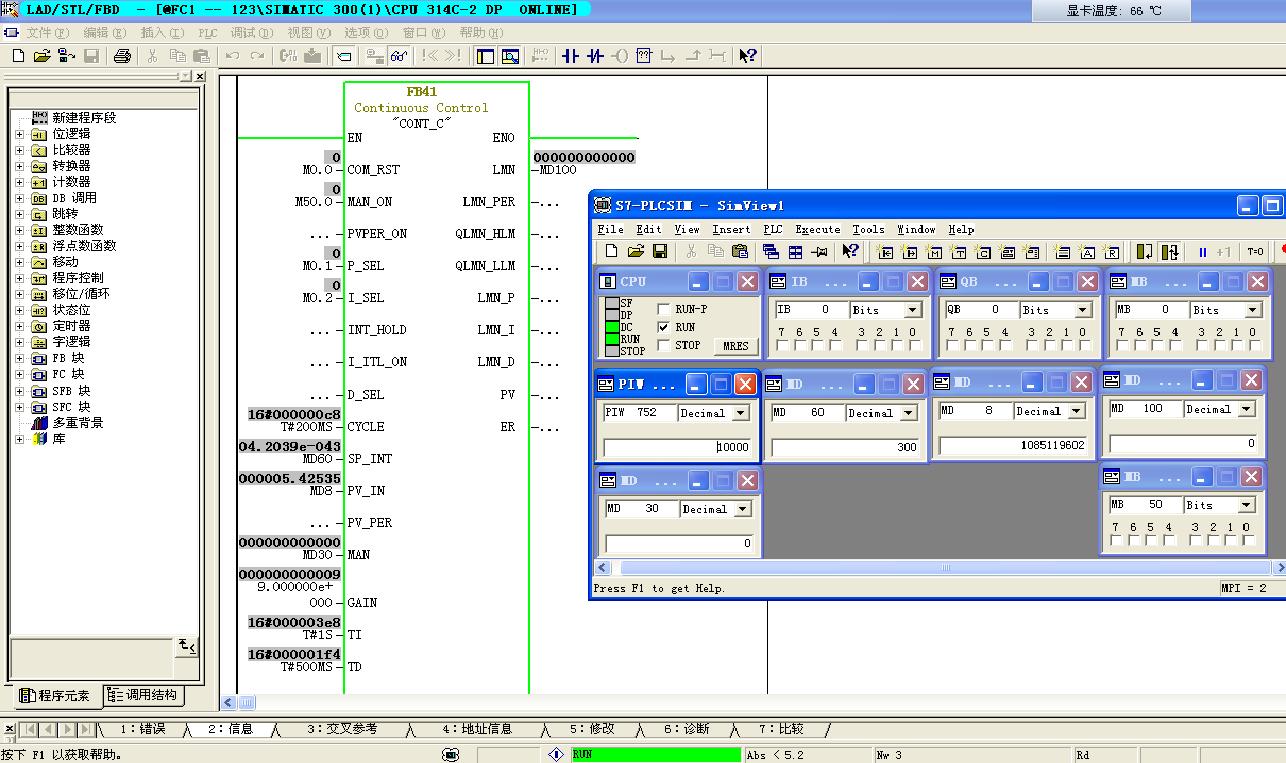The image size is (1286, 763).
Task: Enable the RUN-P checkbox in the CPU panel
Action: click(664, 310)
